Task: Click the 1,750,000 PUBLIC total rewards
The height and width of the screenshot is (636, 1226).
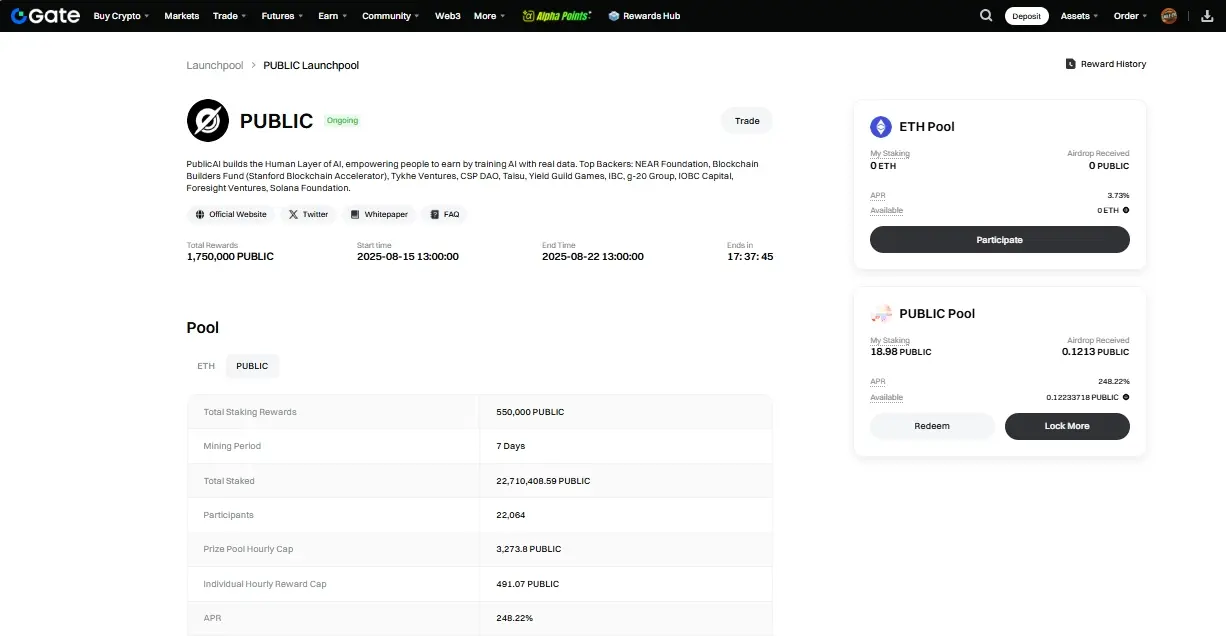Action: pos(230,257)
